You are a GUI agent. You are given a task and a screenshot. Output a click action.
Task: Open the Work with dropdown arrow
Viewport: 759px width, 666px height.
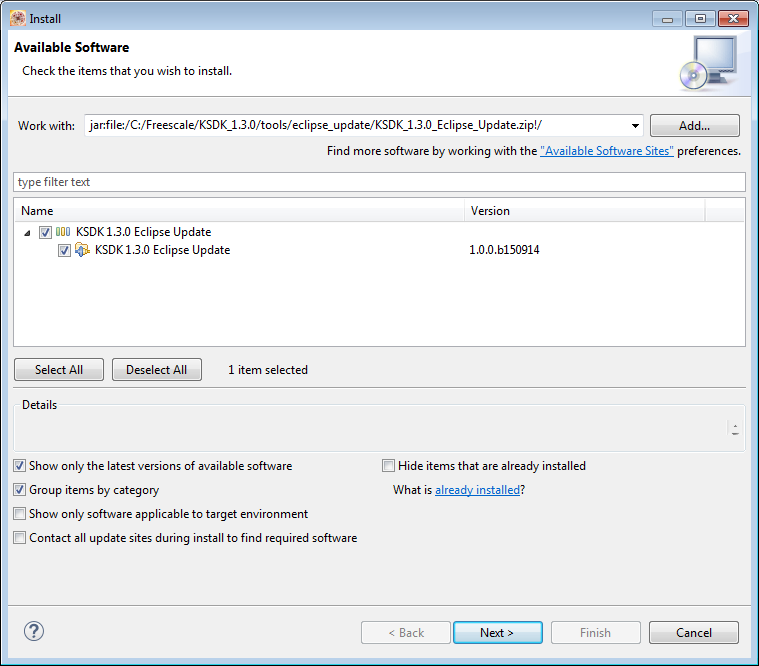pos(635,126)
